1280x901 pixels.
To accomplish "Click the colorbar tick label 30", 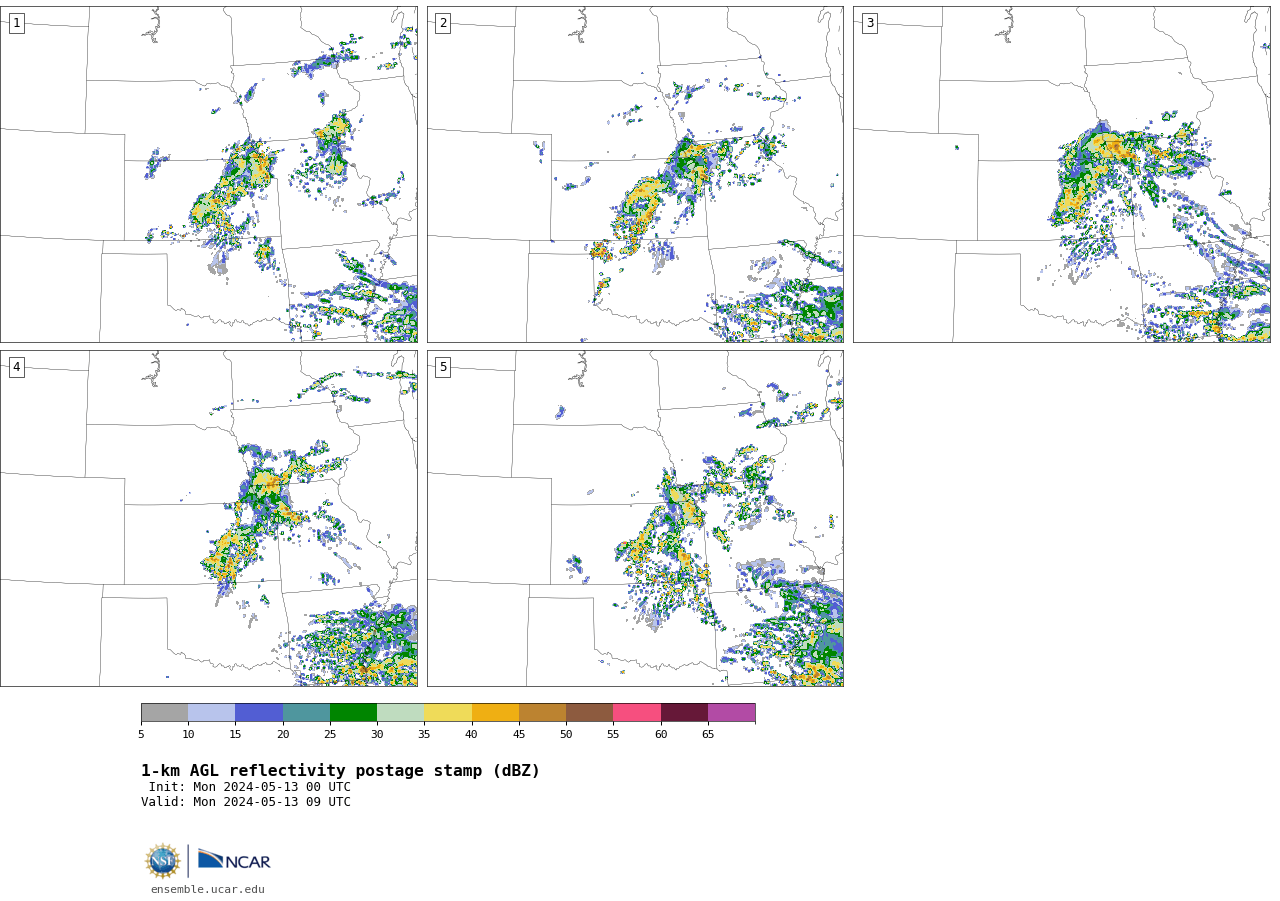I will click(x=377, y=735).
